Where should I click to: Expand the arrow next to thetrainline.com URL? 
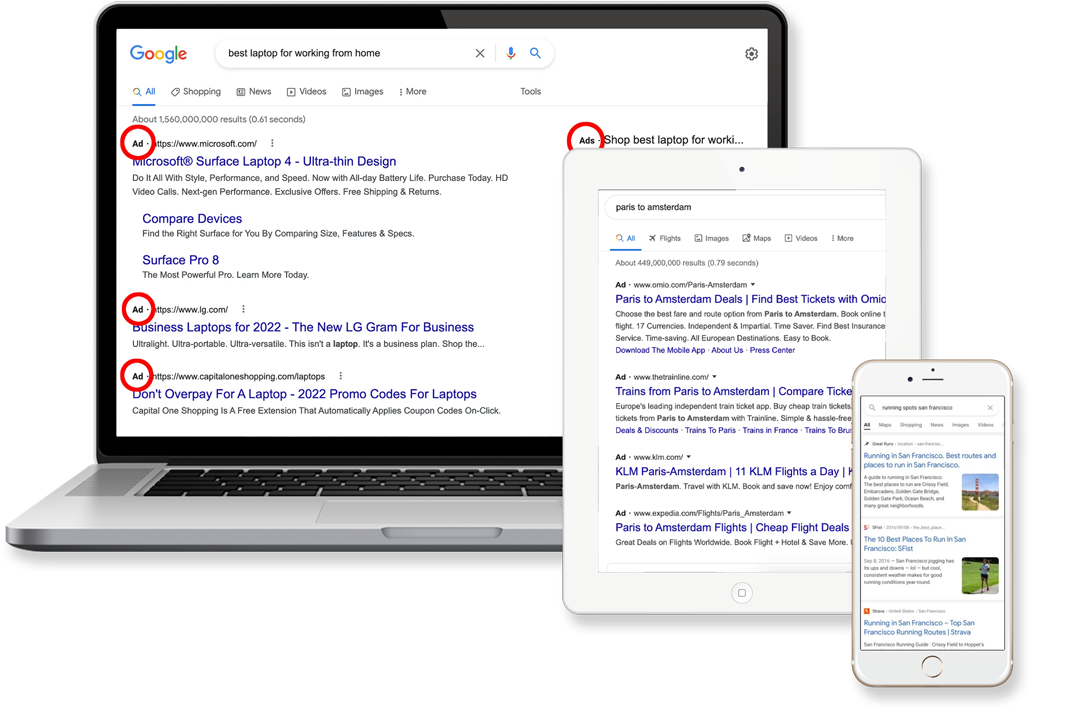pyautogui.click(x=714, y=377)
